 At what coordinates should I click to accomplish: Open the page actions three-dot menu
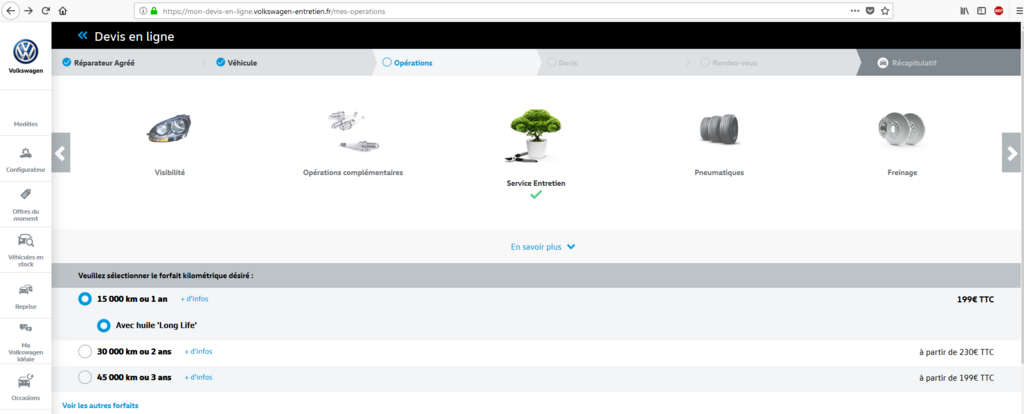point(855,11)
